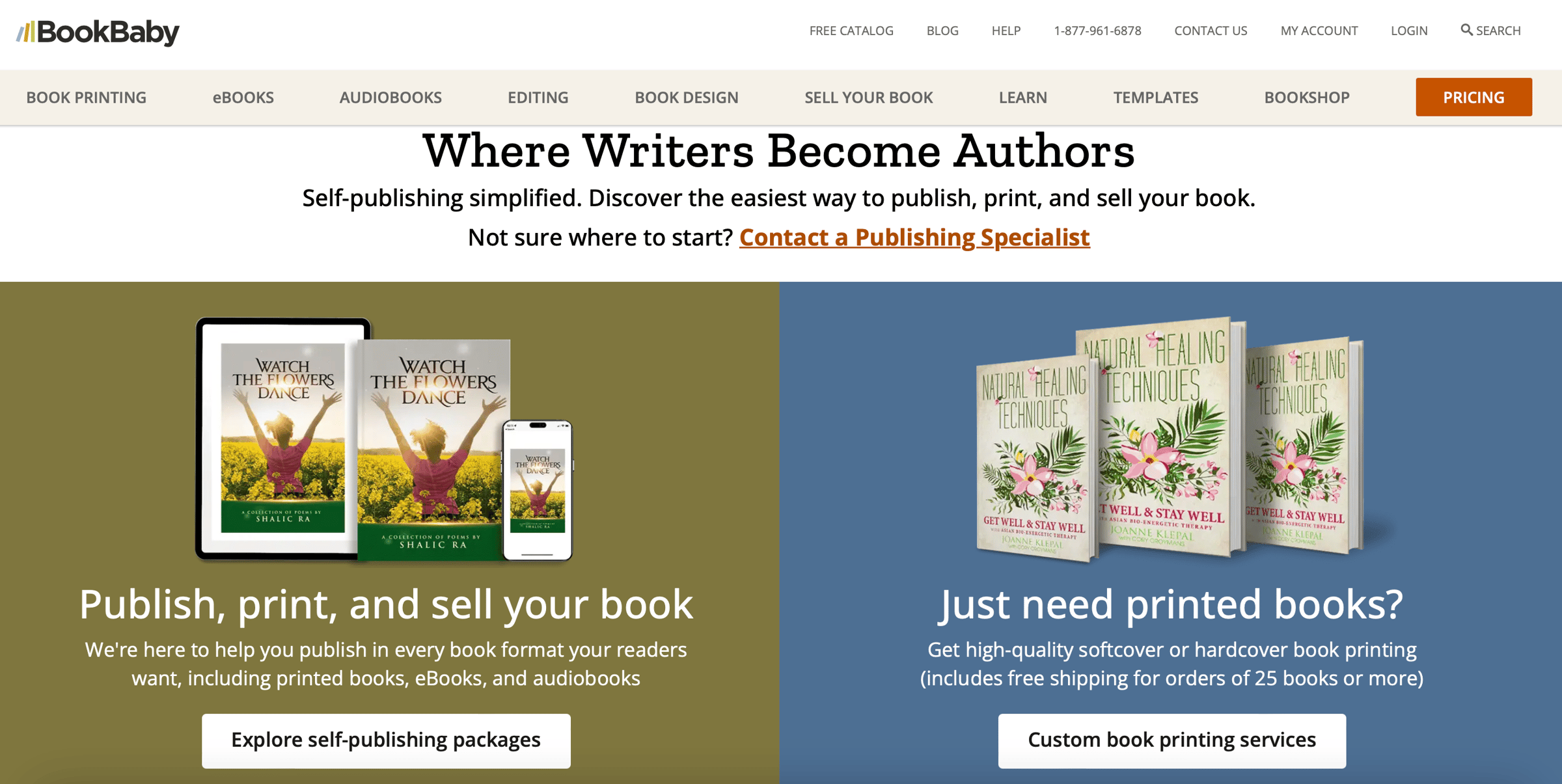Open the HELP page
This screenshot has width=1562, height=784.
(1006, 31)
